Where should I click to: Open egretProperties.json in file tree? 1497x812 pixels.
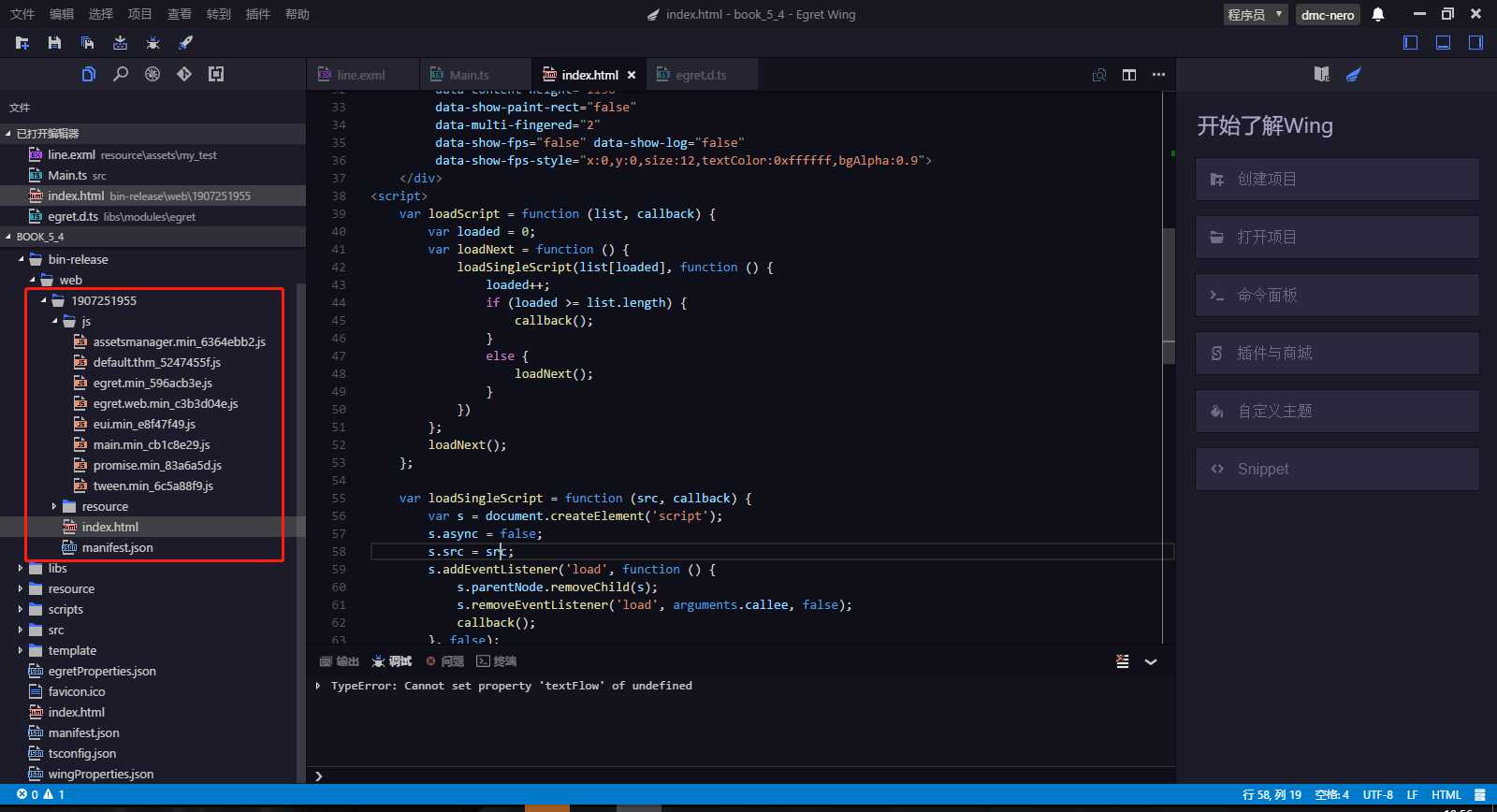point(102,671)
